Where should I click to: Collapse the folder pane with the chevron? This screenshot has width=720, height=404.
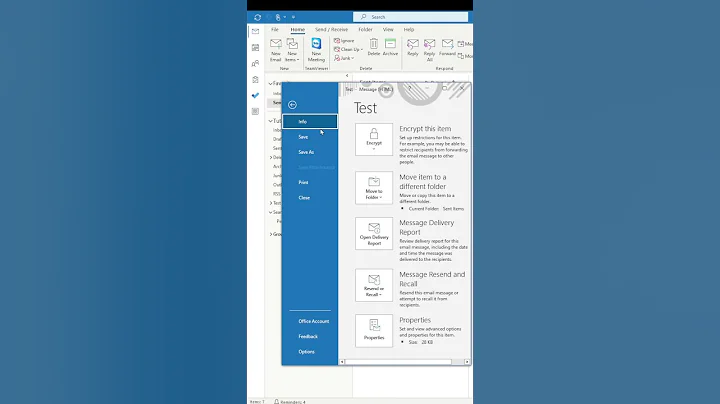(347, 76)
